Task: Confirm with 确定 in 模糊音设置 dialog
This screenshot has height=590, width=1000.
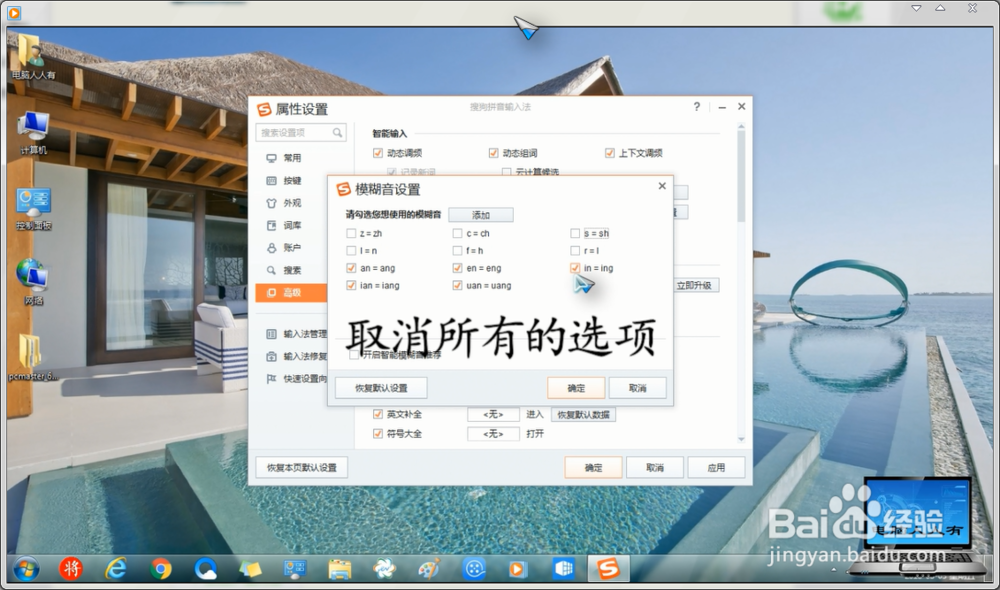Action: pos(576,388)
